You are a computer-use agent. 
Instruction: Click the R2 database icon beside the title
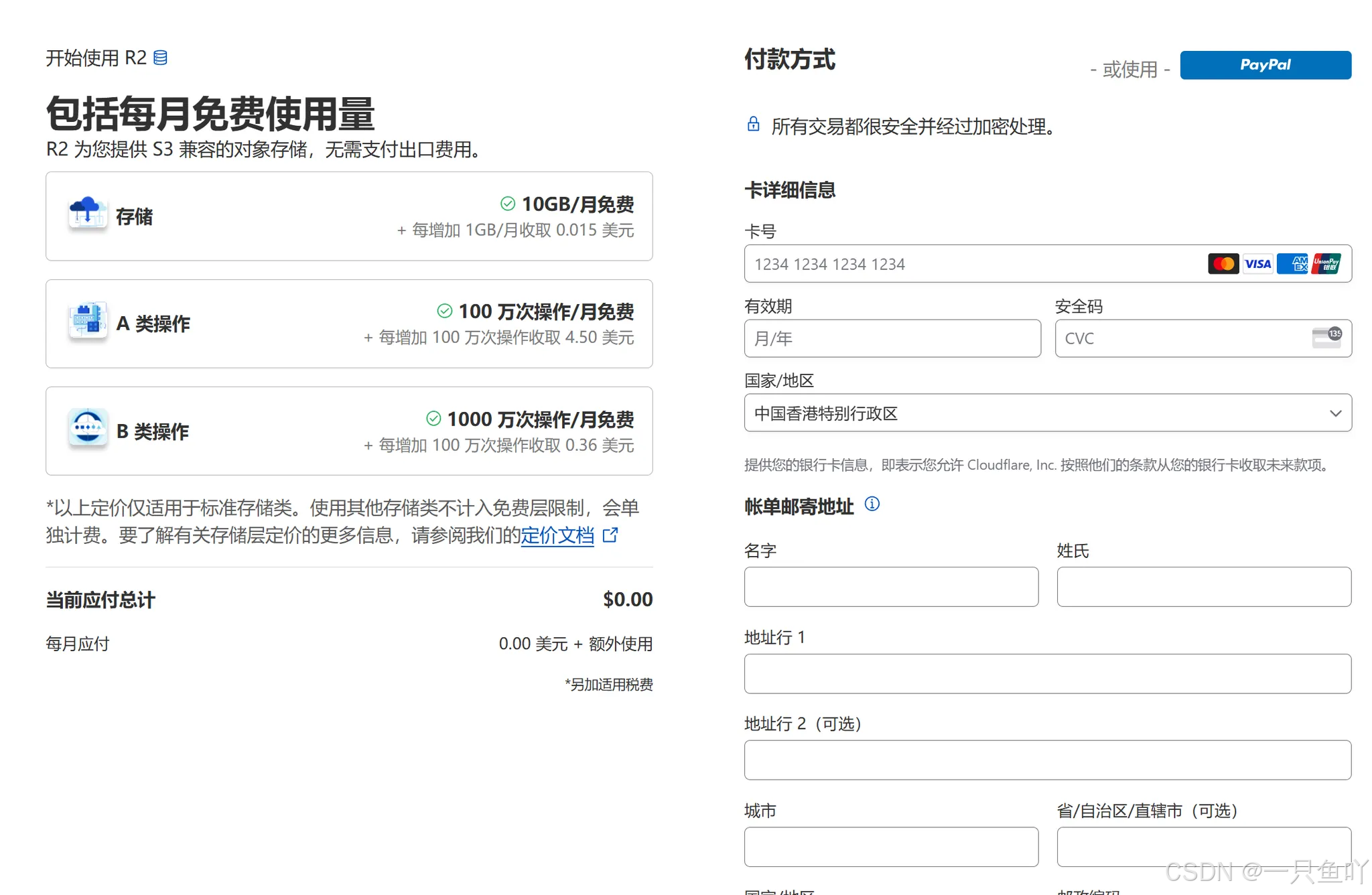[x=160, y=58]
